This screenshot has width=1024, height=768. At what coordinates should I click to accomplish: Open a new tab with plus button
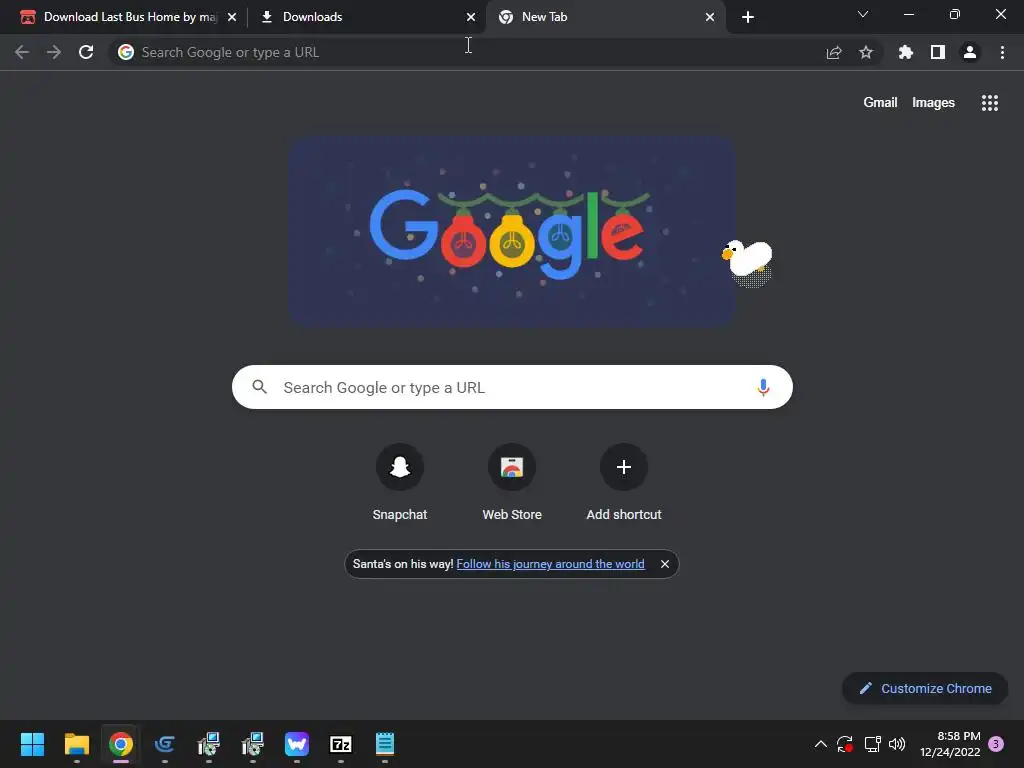click(x=748, y=17)
